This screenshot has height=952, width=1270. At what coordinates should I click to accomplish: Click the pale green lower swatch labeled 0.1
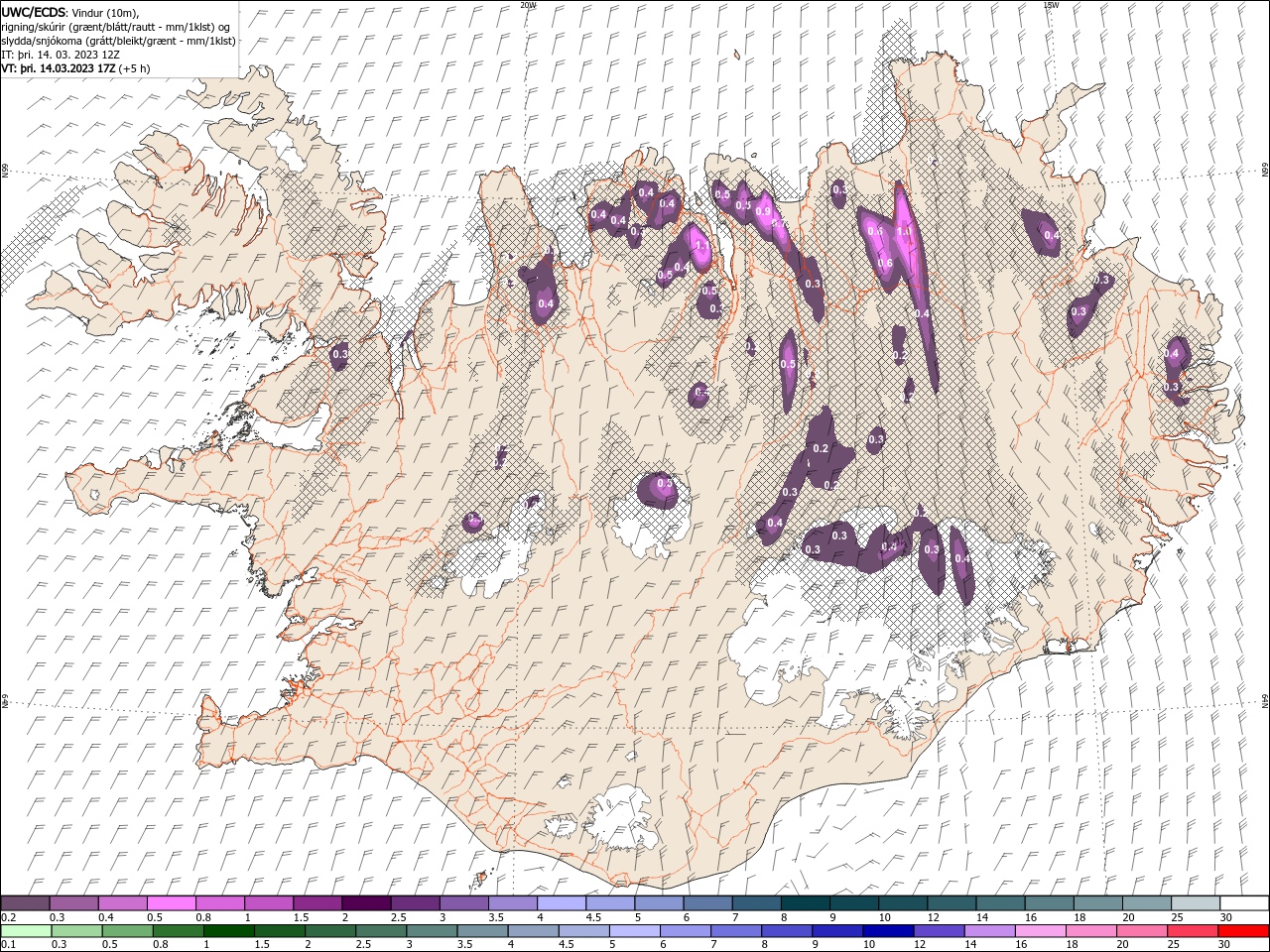coord(26,931)
